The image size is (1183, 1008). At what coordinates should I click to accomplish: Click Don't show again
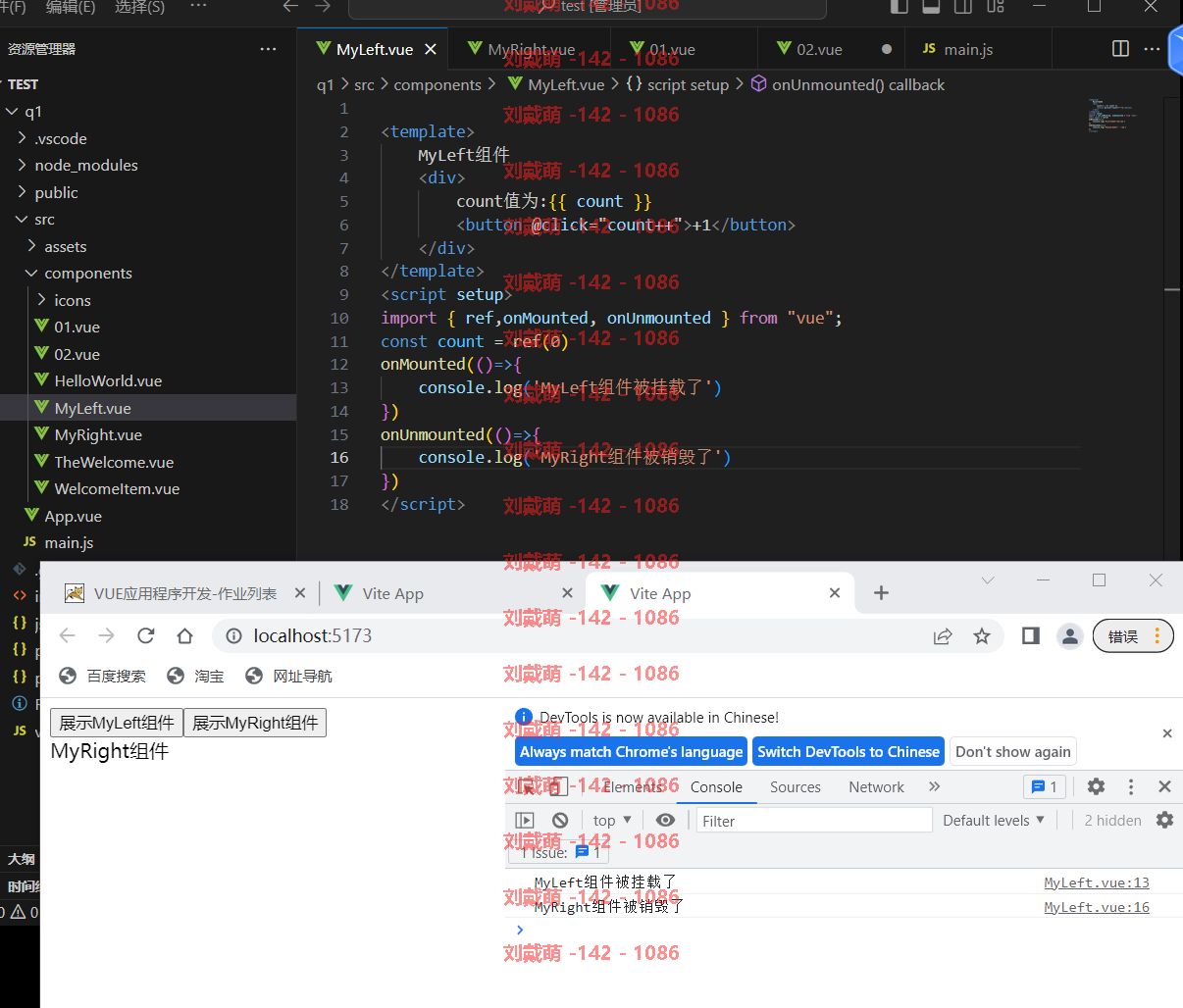click(1013, 752)
